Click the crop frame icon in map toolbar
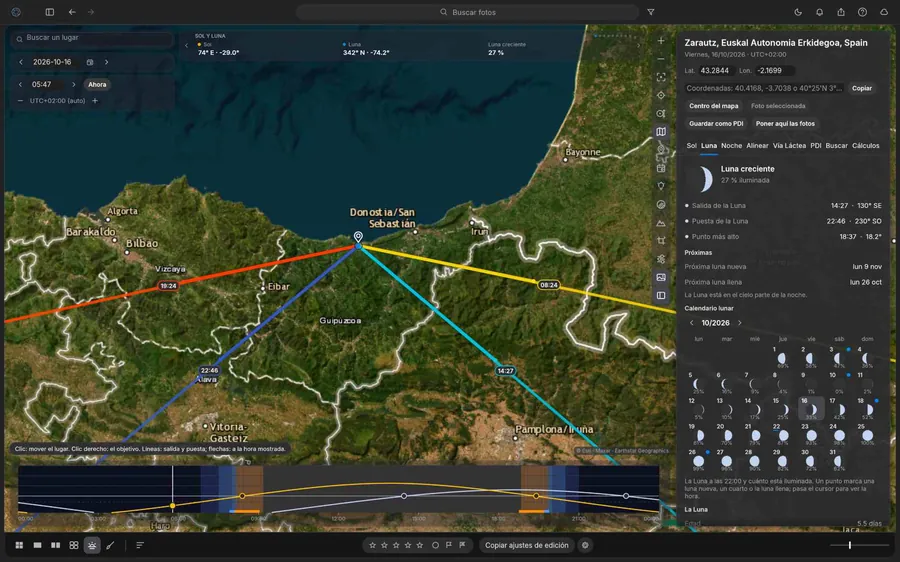This screenshot has width=900, height=562. pos(661,241)
